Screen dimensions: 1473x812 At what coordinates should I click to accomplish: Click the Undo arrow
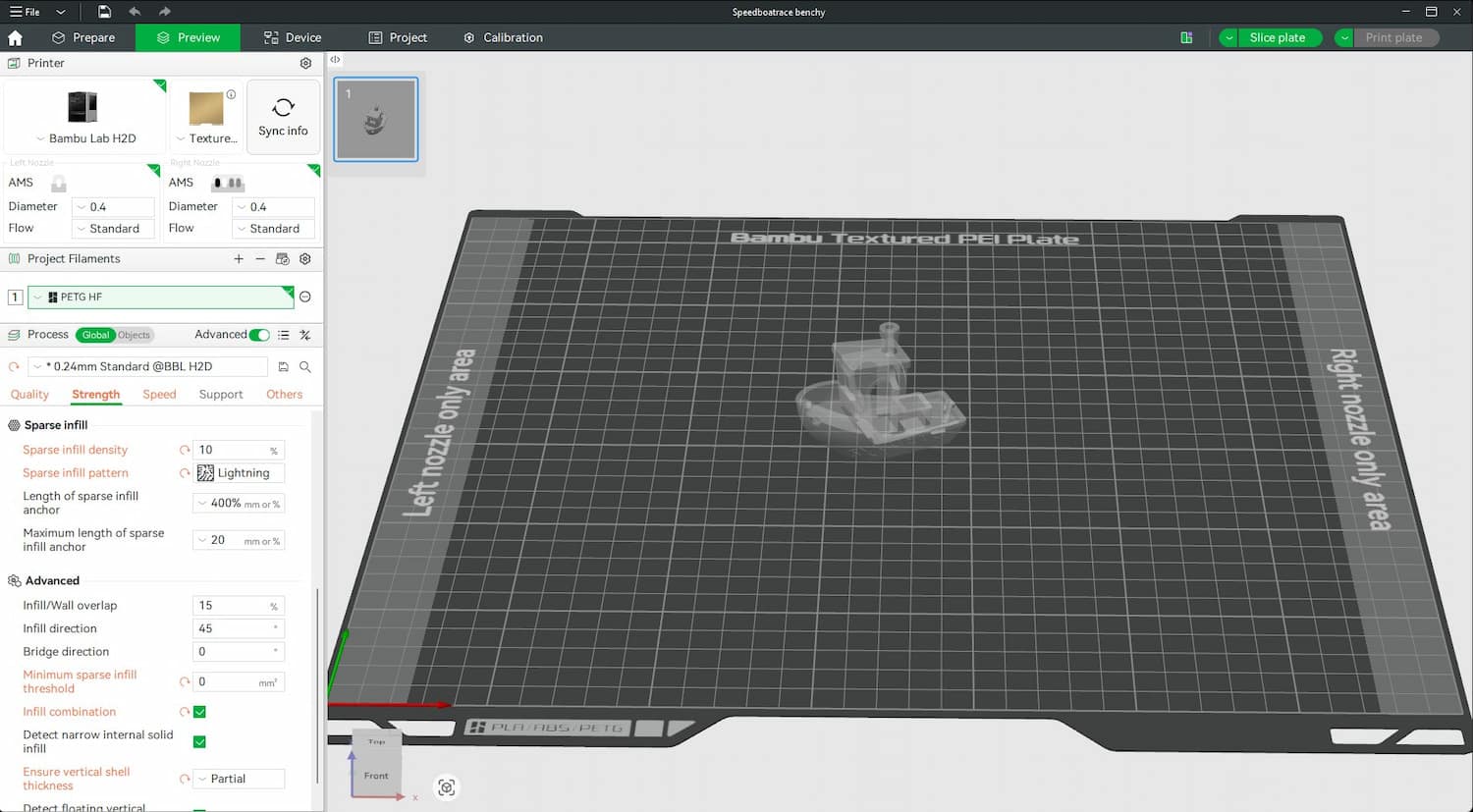click(x=135, y=12)
